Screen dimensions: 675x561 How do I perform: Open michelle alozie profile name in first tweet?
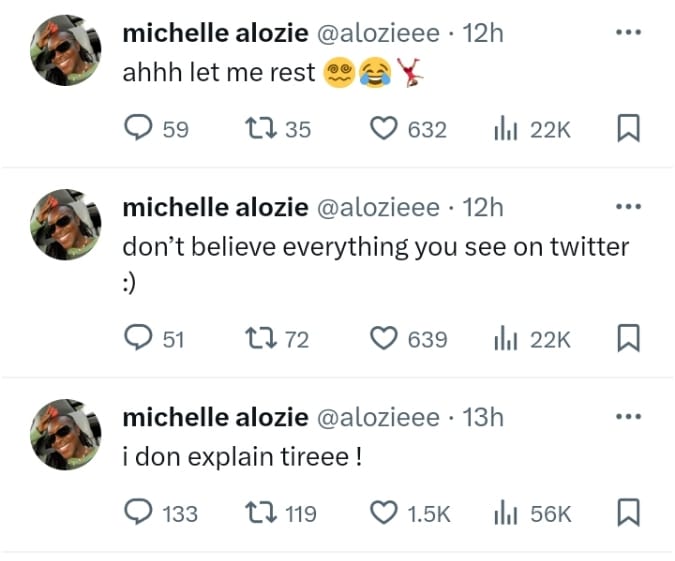point(215,33)
